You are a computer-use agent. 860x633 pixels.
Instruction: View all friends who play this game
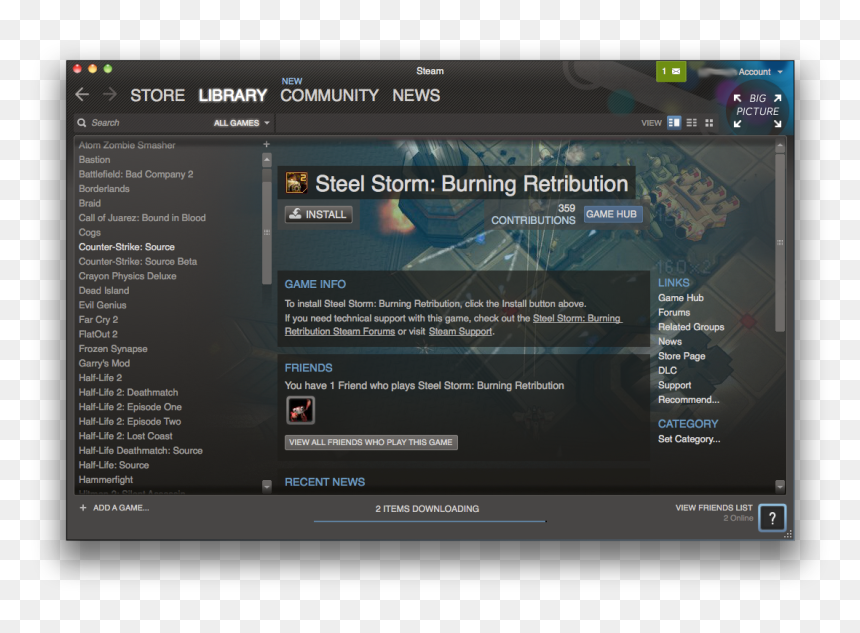pyautogui.click(x=371, y=442)
